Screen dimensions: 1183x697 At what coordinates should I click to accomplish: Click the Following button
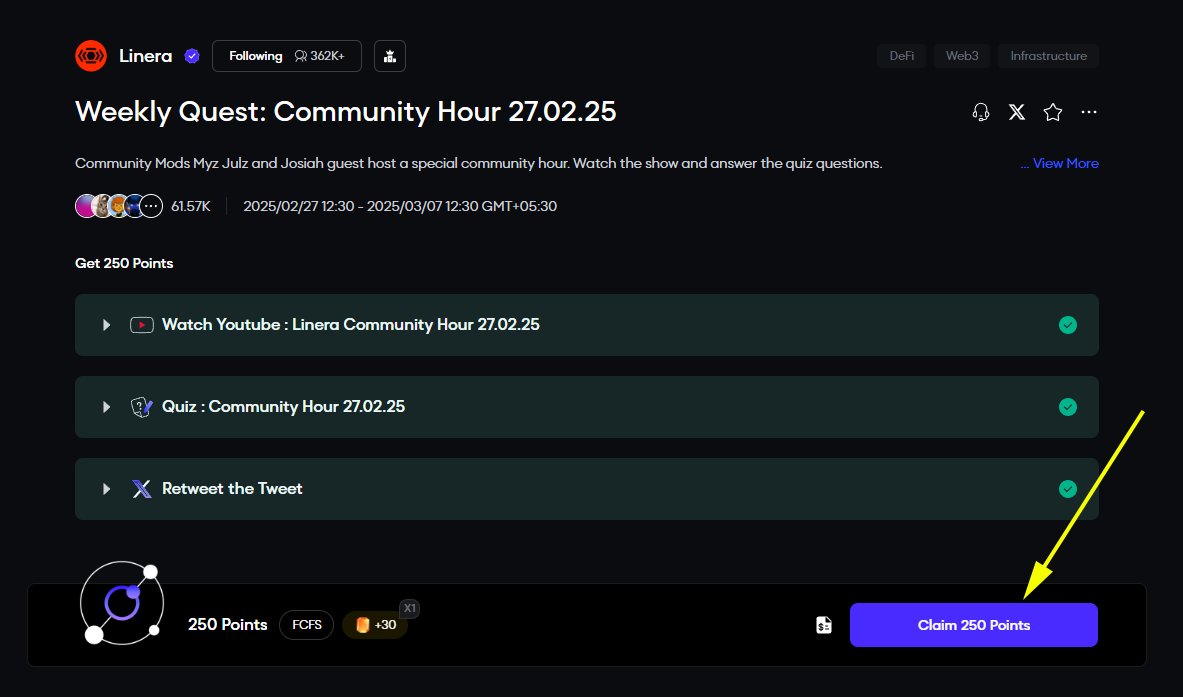coord(287,56)
